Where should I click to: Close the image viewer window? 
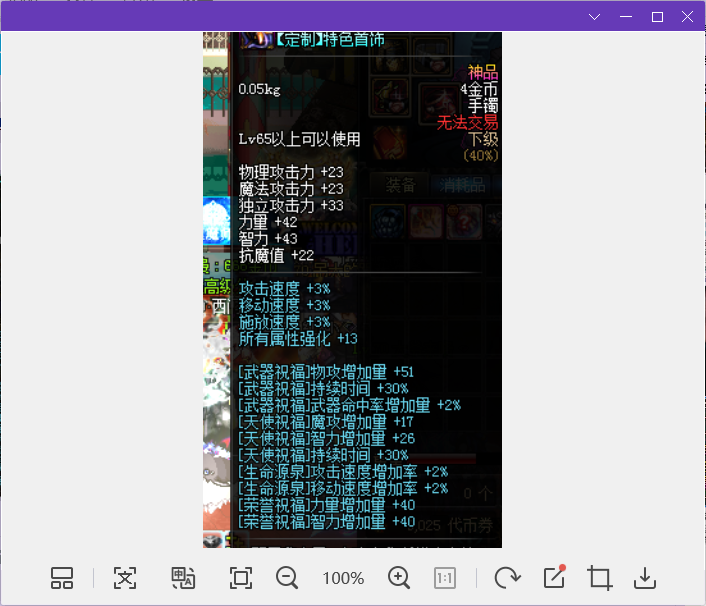click(x=687, y=17)
